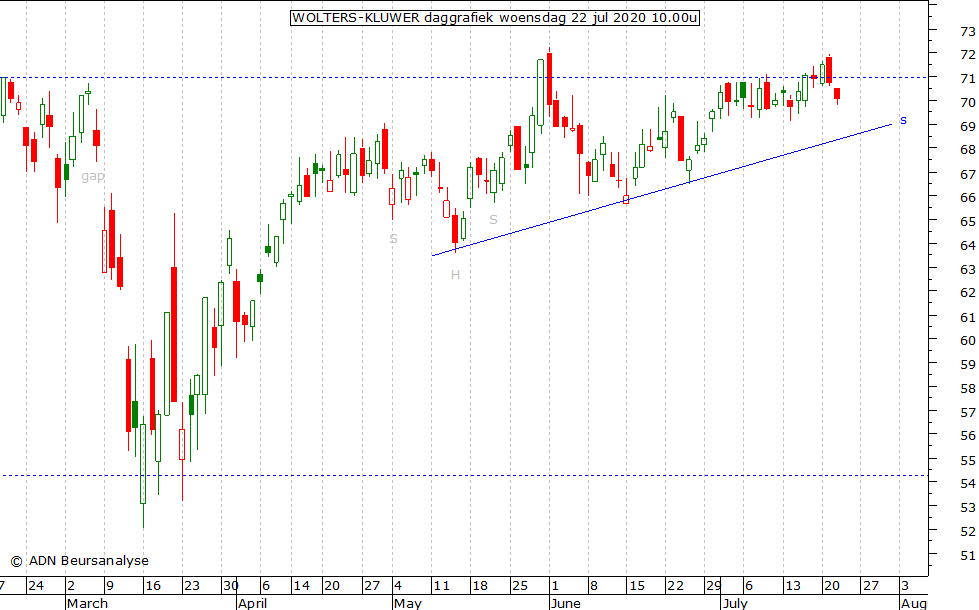Select the "March" month label
The image size is (979, 610).
(87, 603)
